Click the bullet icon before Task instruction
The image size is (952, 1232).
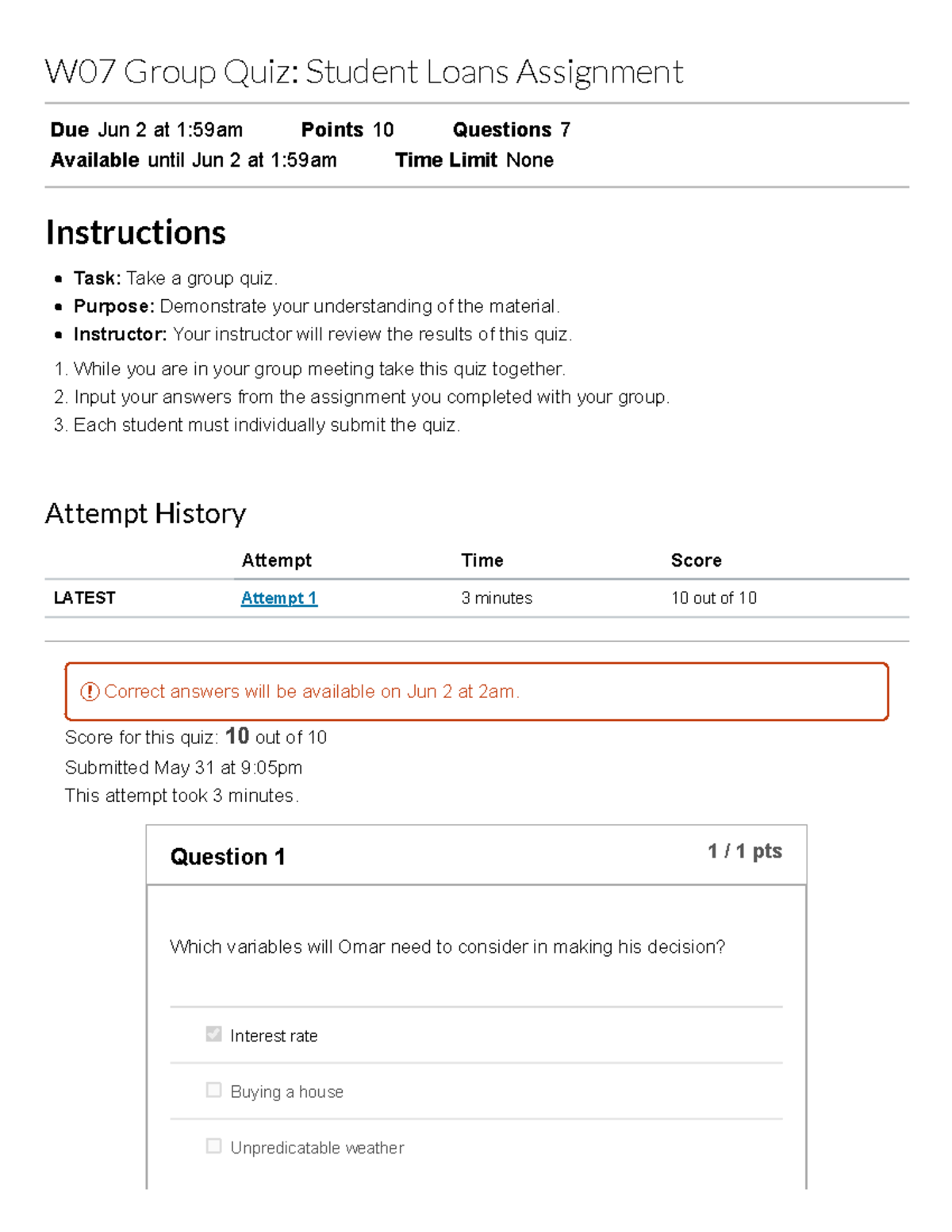coord(57,278)
